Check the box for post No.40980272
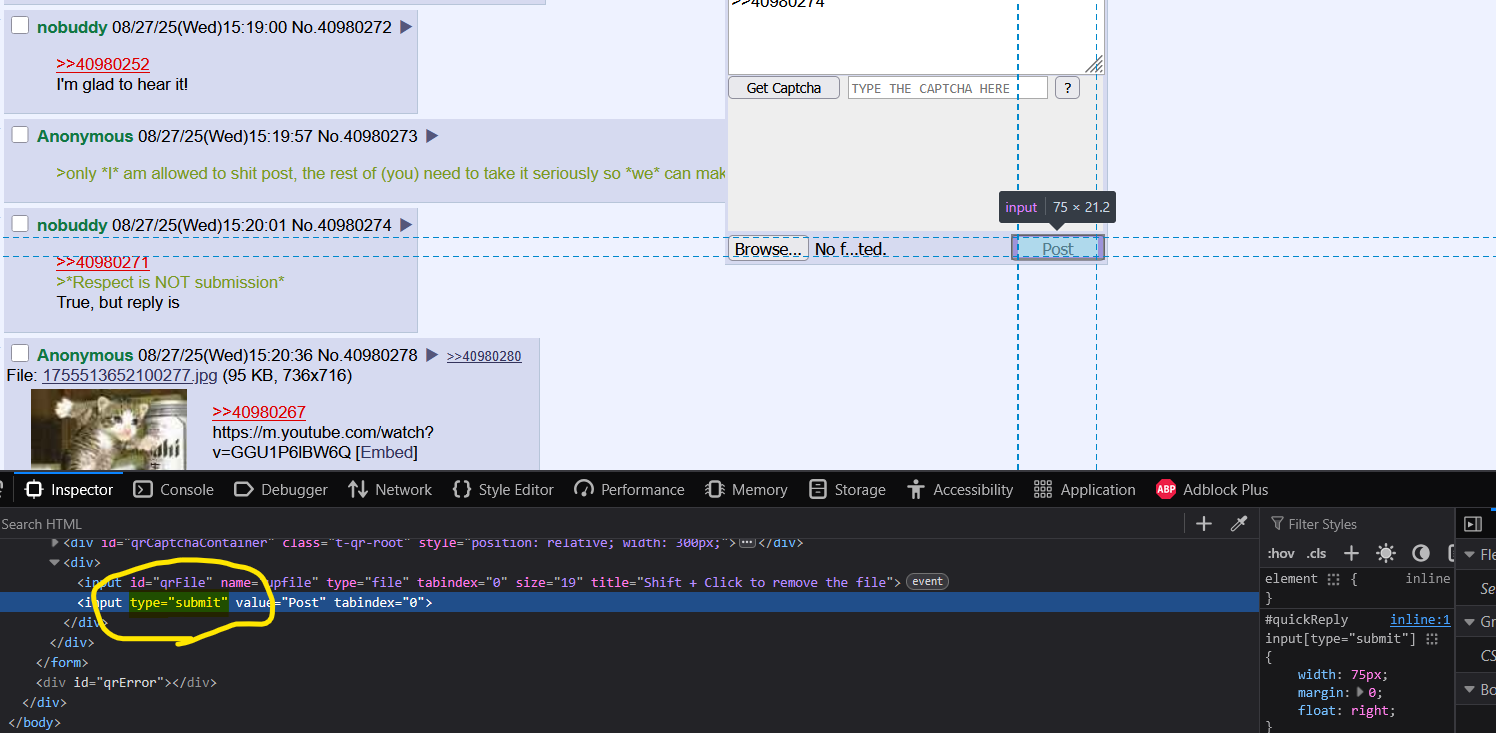Screen dimensions: 1496x733 click(x=20, y=26)
